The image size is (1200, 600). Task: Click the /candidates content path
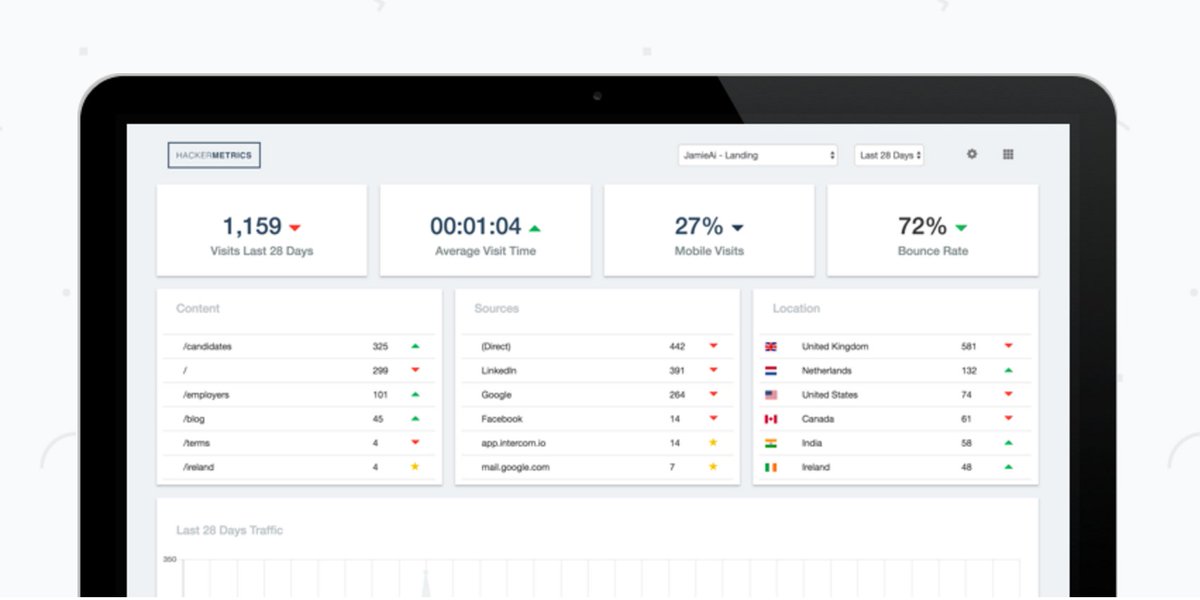tap(207, 346)
